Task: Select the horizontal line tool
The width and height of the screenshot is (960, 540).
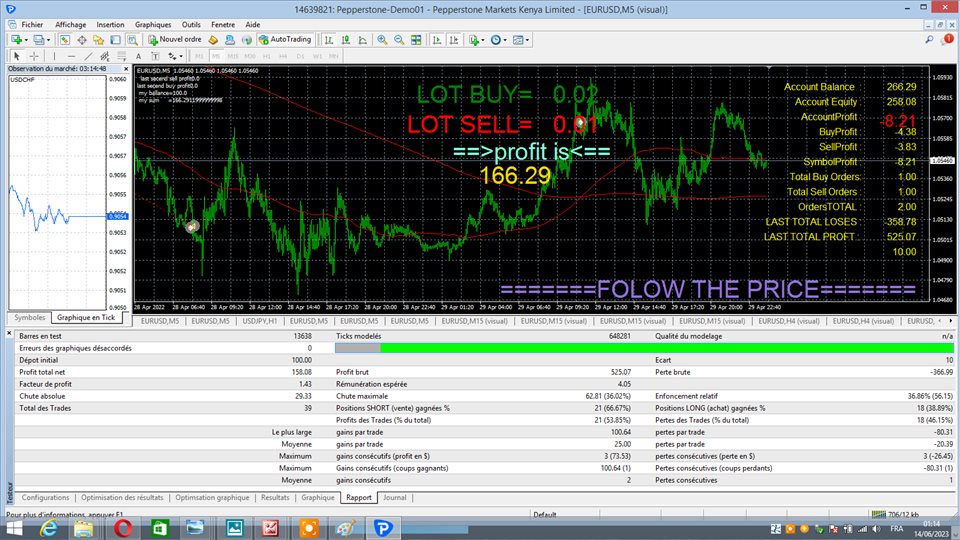Action: [71, 56]
